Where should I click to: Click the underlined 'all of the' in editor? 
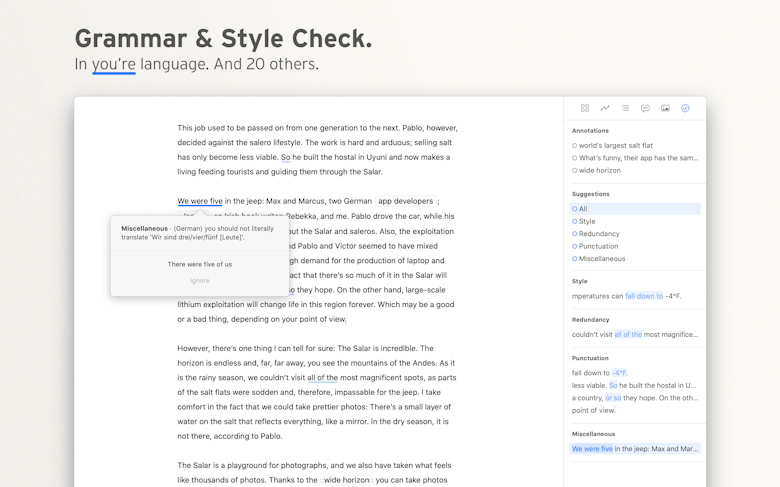pyautogui.click(x=322, y=378)
